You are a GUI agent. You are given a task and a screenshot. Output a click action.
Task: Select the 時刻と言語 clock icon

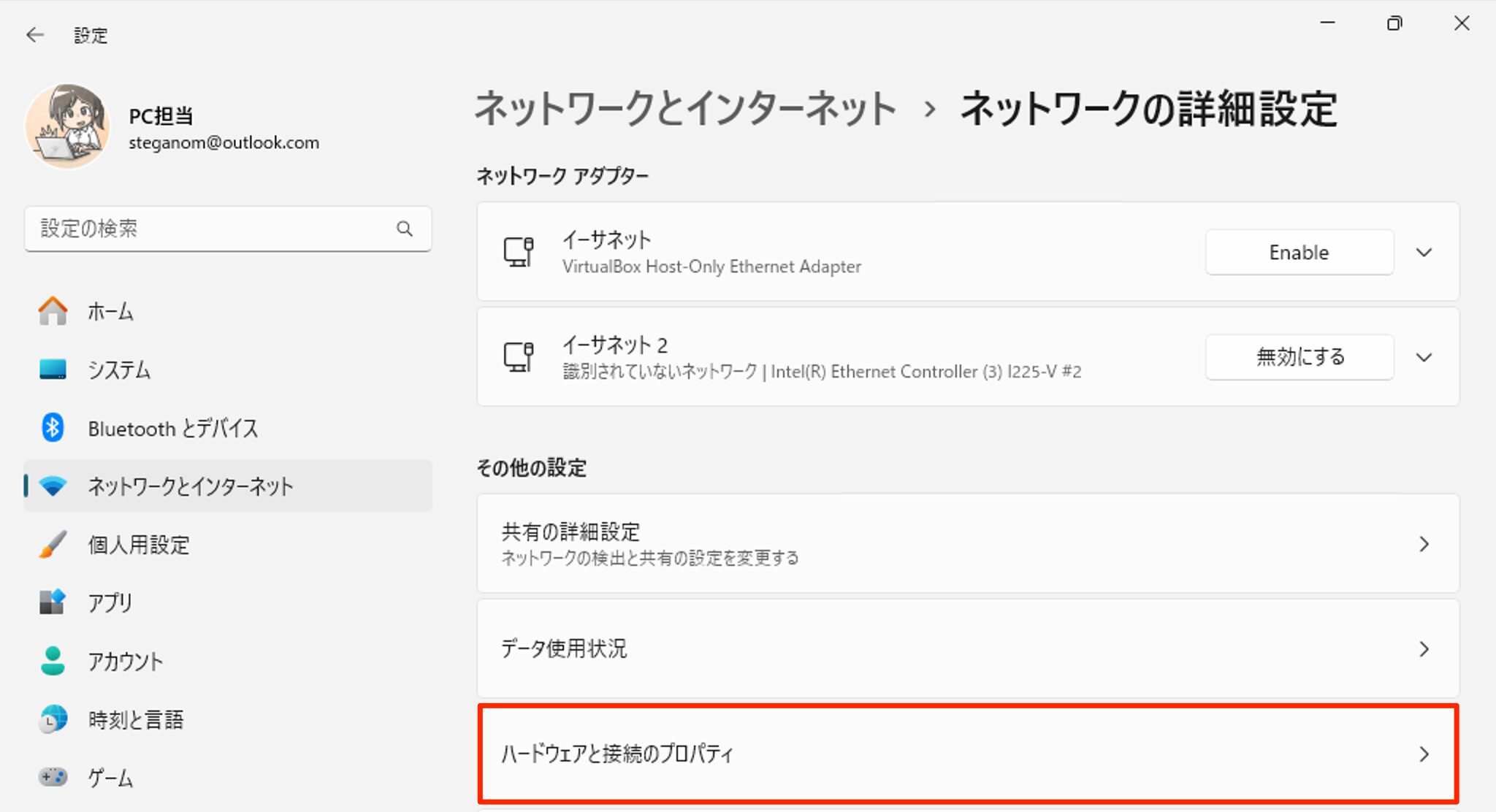pos(53,719)
